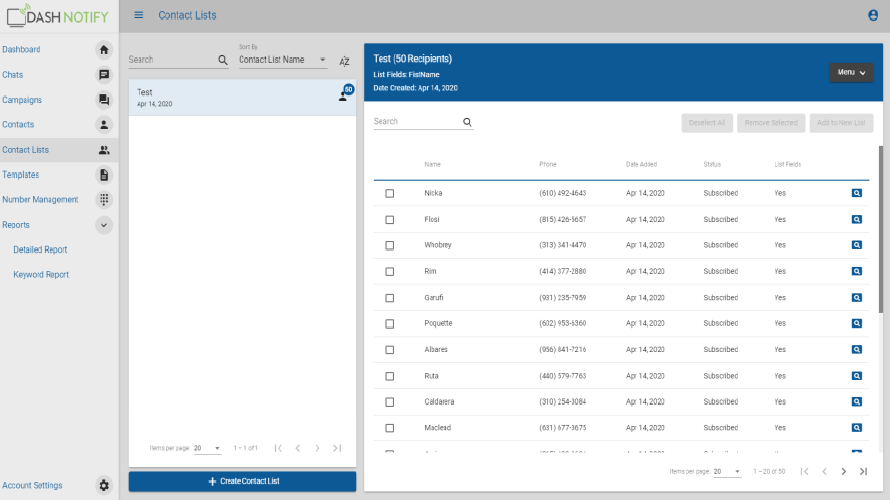The width and height of the screenshot is (890, 500).
Task: Go to next page of recipients
Action: click(x=843, y=472)
